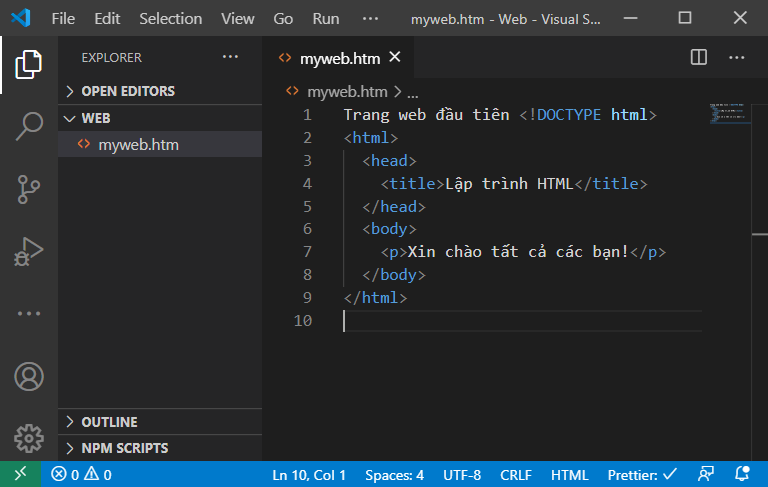Open notifications bell in status bar
Image resolution: width=768 pixels, height=487 pixels.
click(x=743, y=474)
